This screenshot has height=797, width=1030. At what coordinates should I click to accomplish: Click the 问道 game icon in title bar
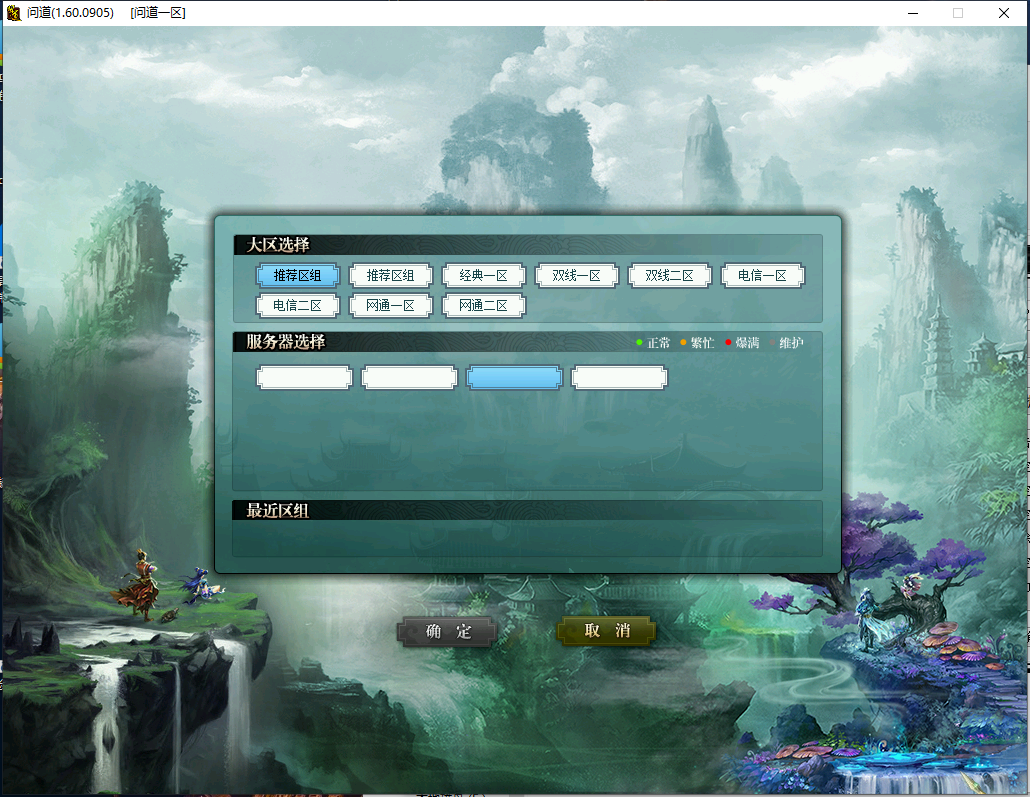13,12
